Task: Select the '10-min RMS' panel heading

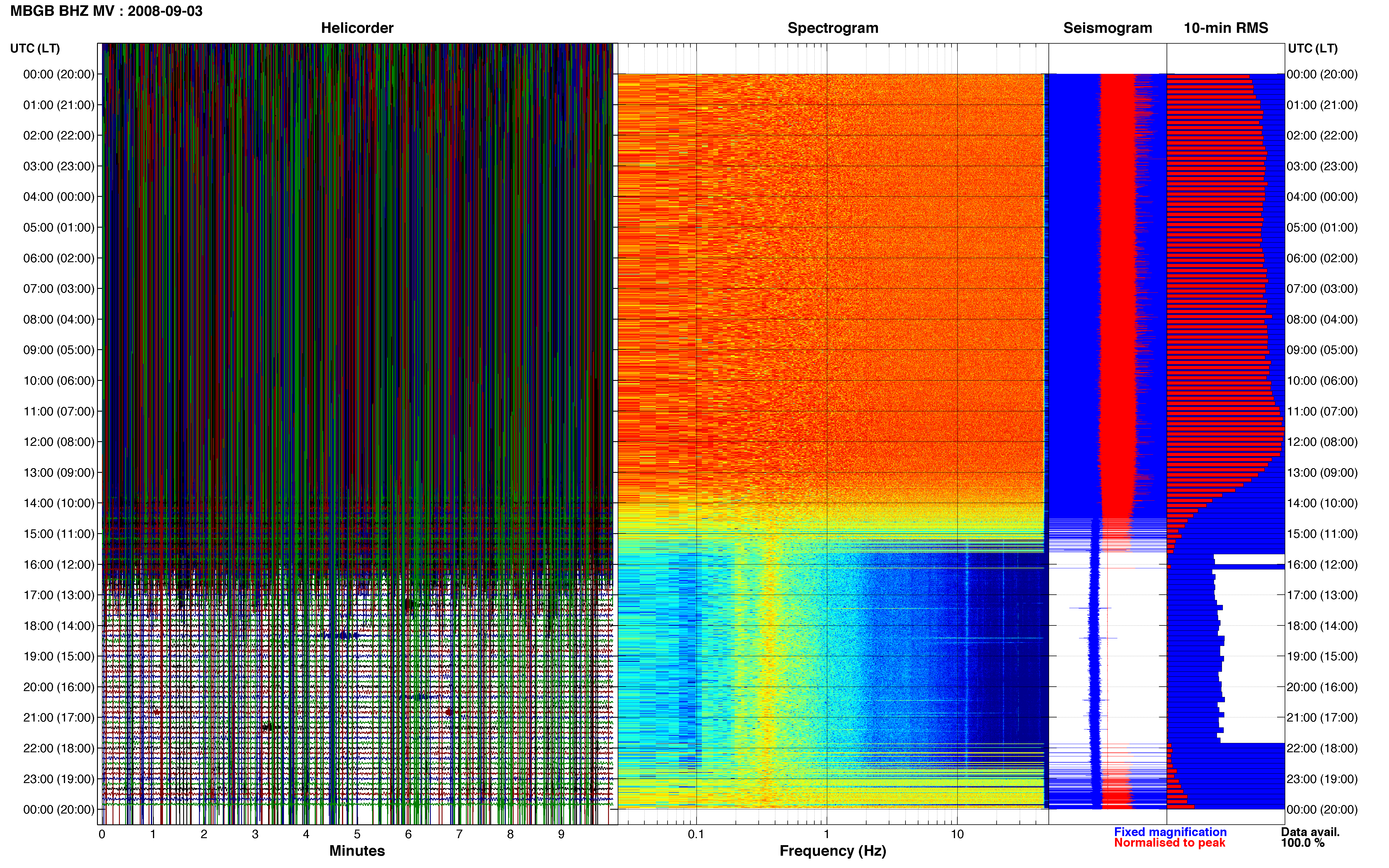Action: 1225,28
